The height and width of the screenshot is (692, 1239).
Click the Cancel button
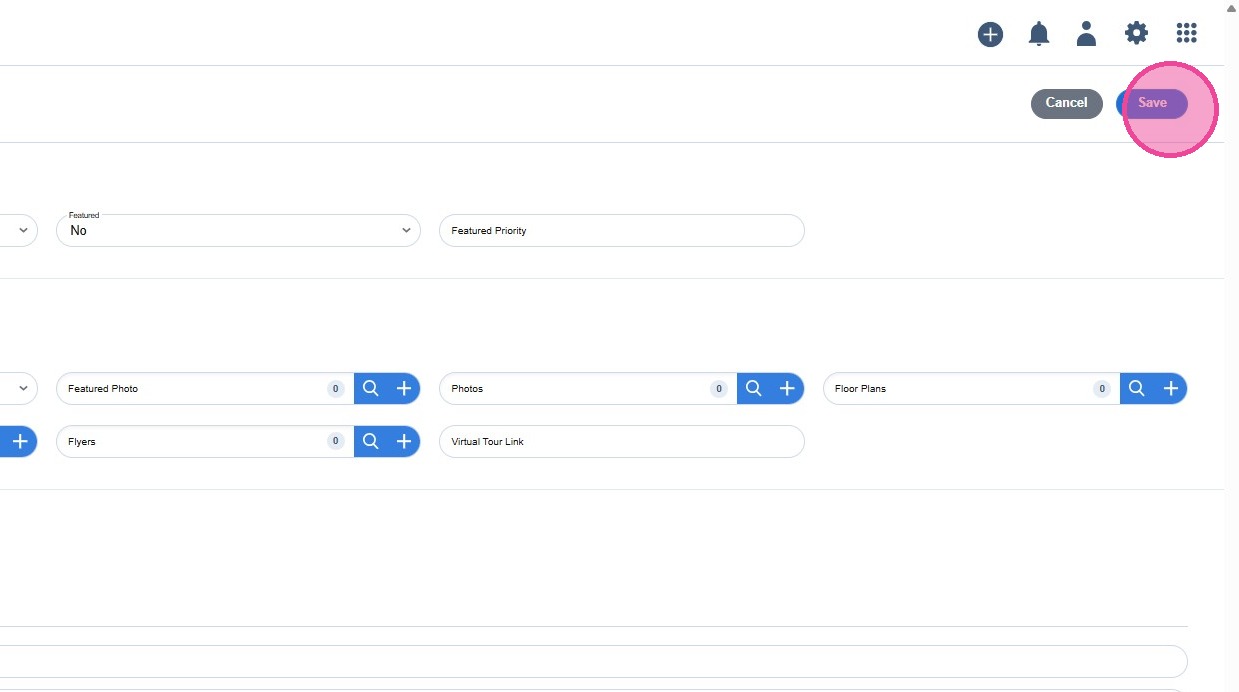coord(1067,103)
